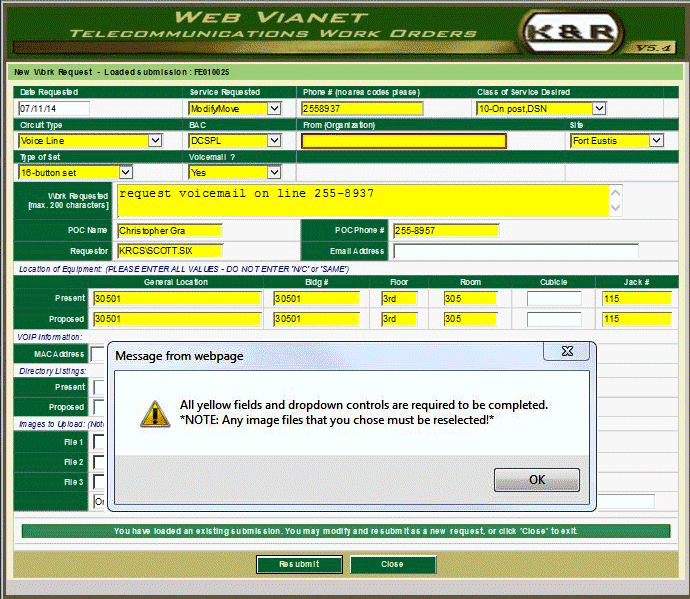Click the Present Jack # field

coord(637,298)
